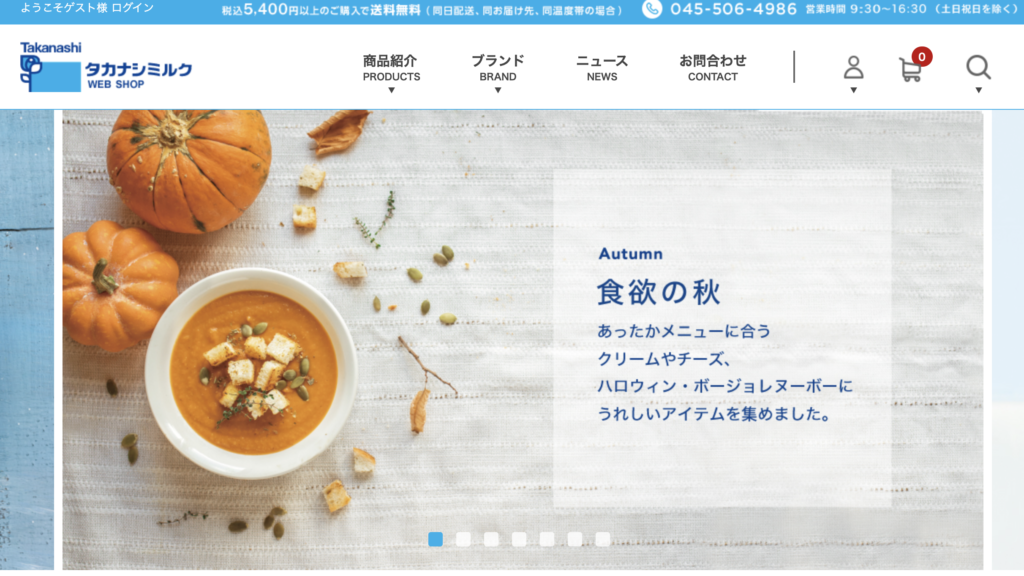Image resolution: width=1024 pixels, height=576 pixels.
Task: Click the phone icon beside 045-506-4986
Action: click(652, 9)
